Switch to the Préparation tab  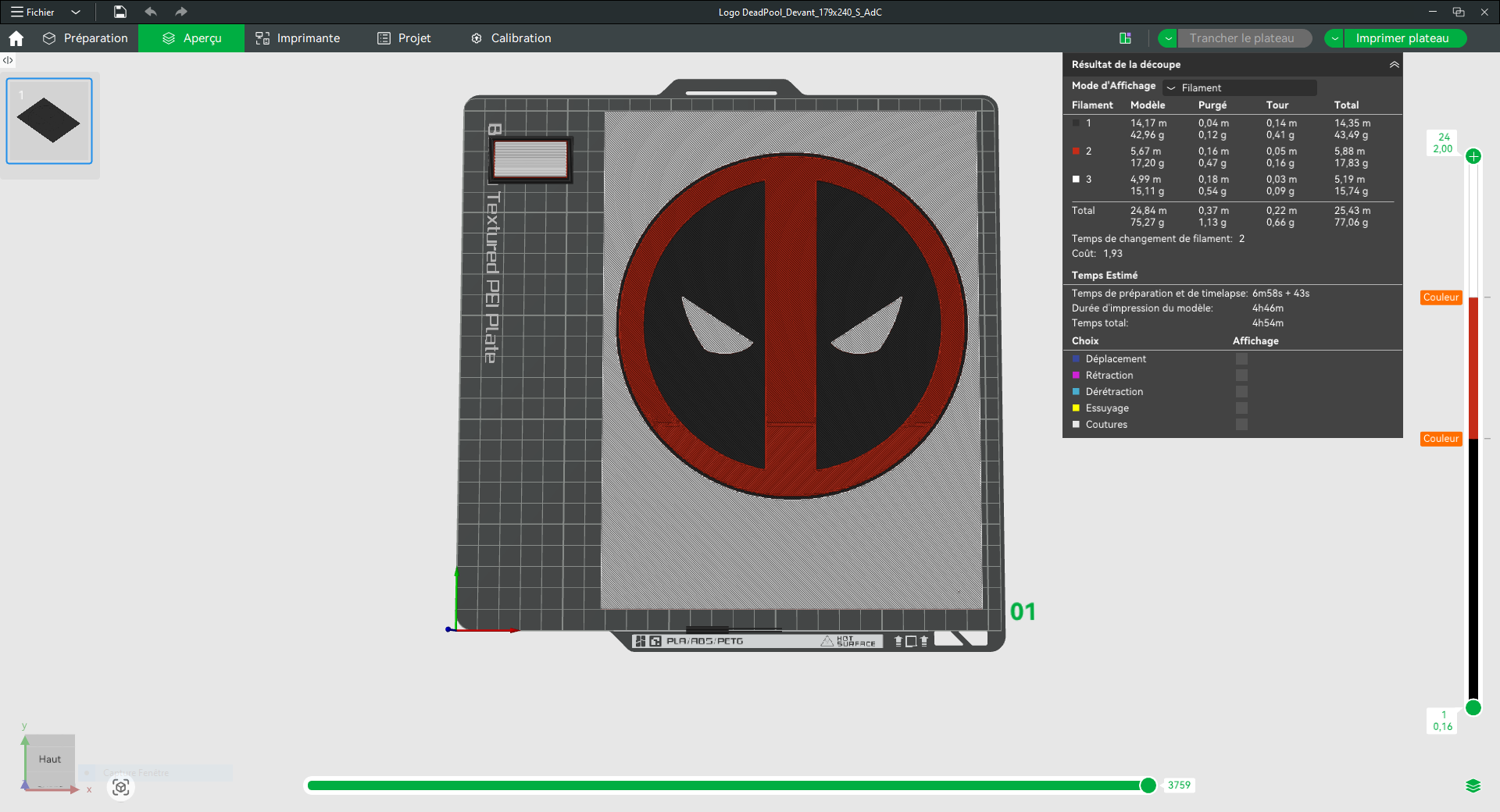click(x=85, y=38)
